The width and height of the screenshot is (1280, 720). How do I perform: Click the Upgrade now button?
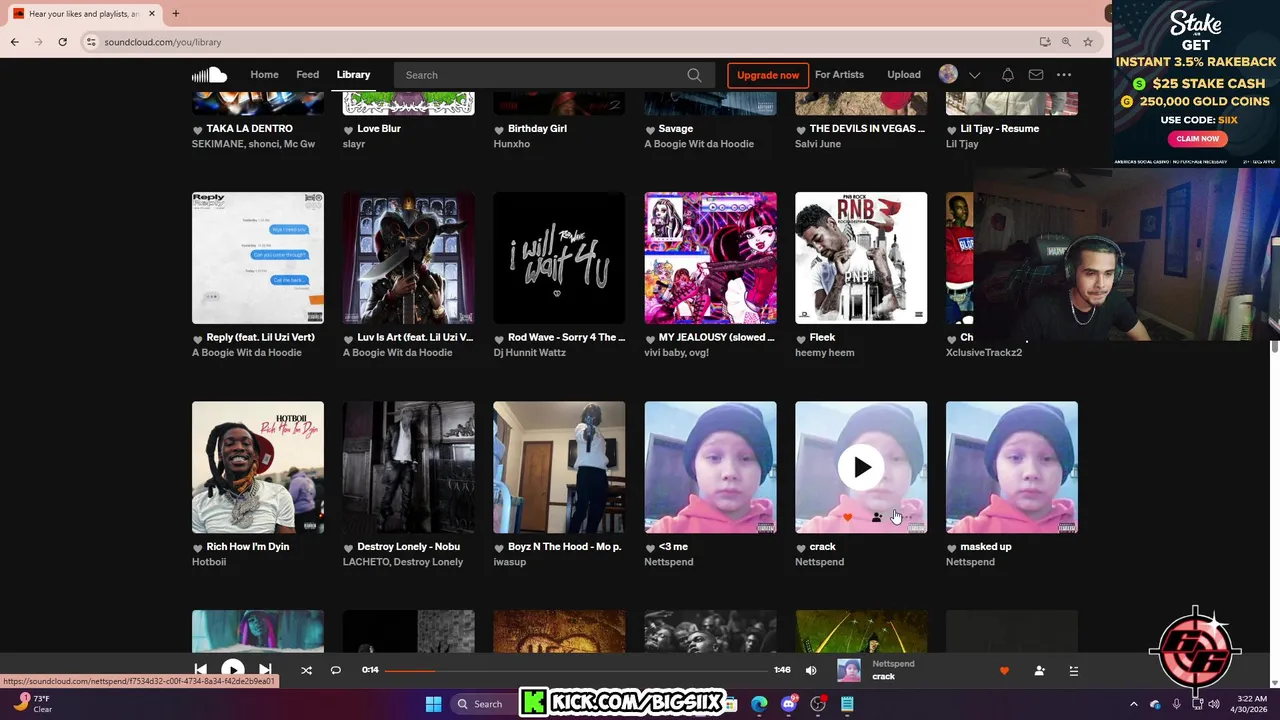[x=768, y=75]
